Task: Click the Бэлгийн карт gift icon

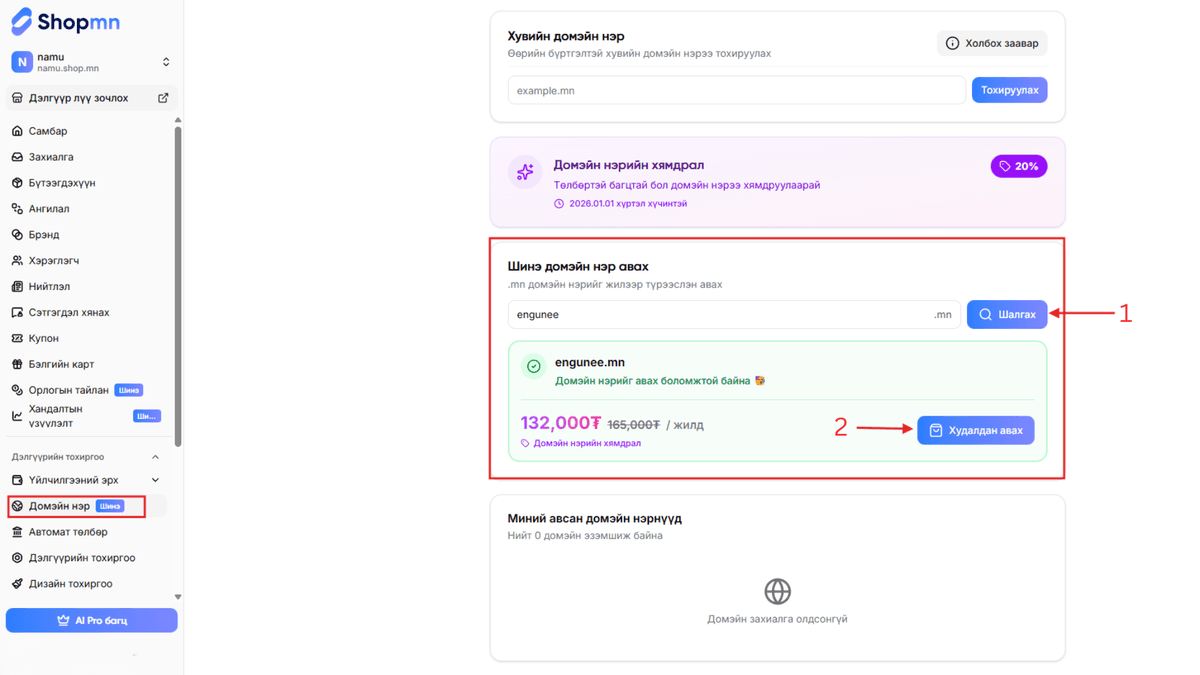Action: coord(17,364)
